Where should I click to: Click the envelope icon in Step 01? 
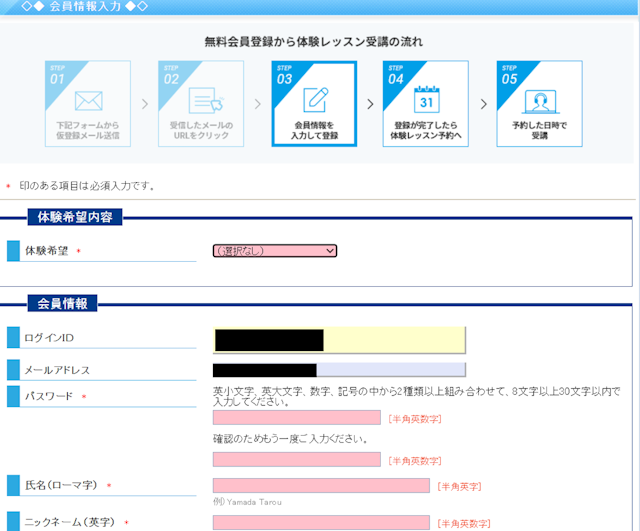tap(89, 101)
